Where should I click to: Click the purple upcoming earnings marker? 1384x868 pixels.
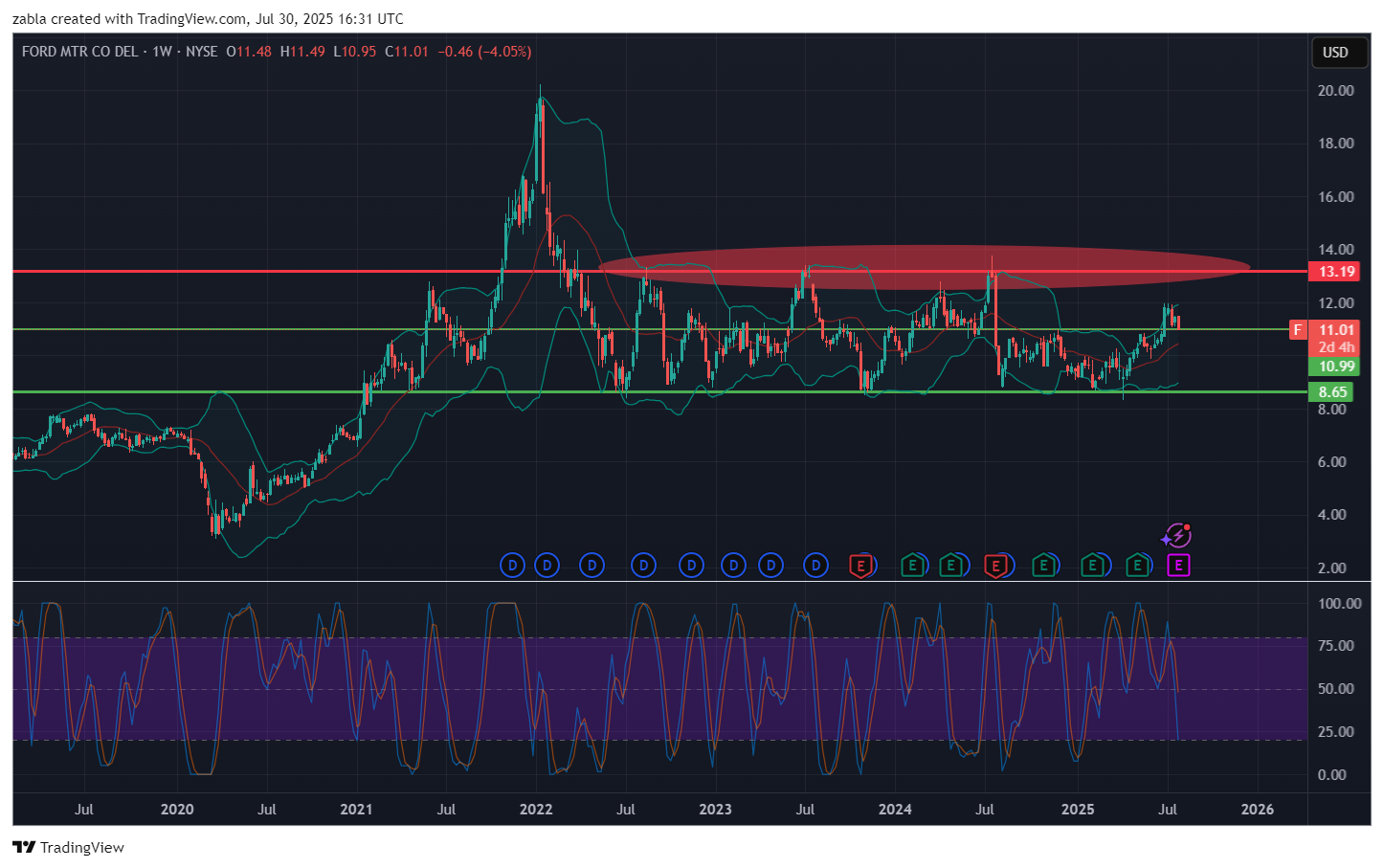click(1178, 566)
